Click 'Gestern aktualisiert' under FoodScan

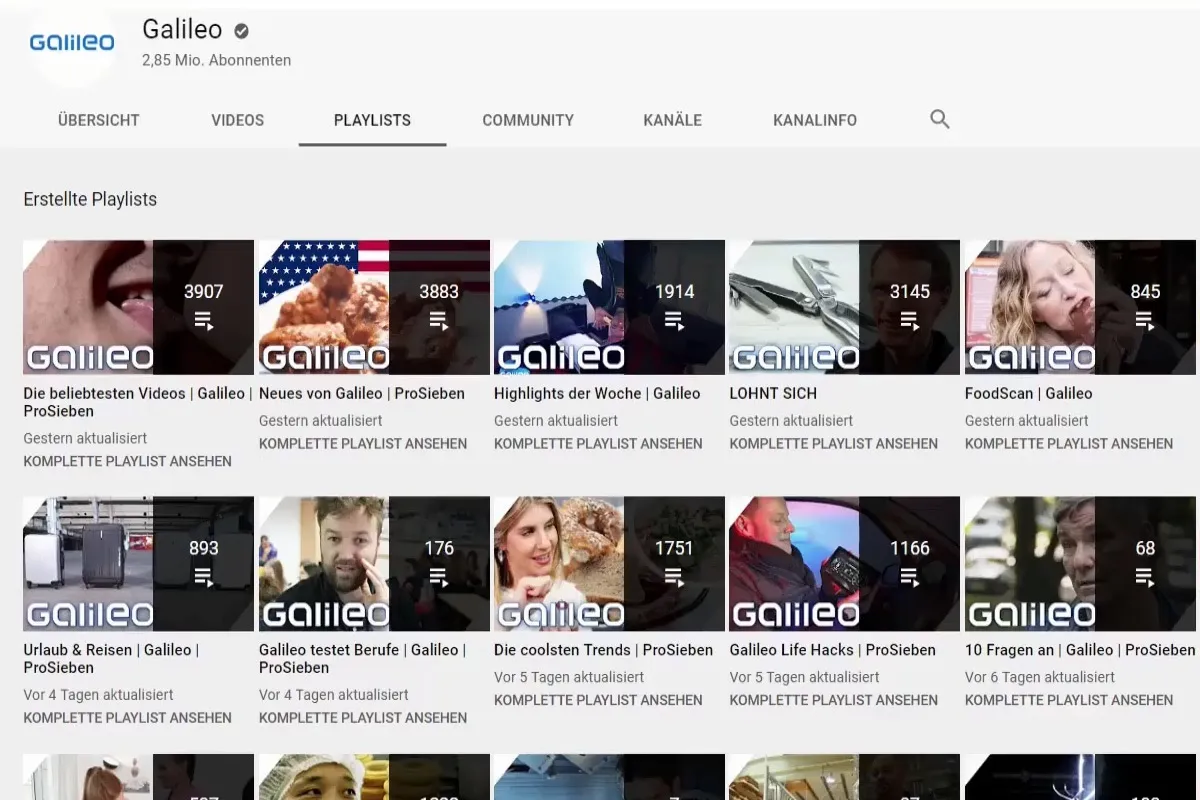pyautogui.click(x=1027, y=421)
